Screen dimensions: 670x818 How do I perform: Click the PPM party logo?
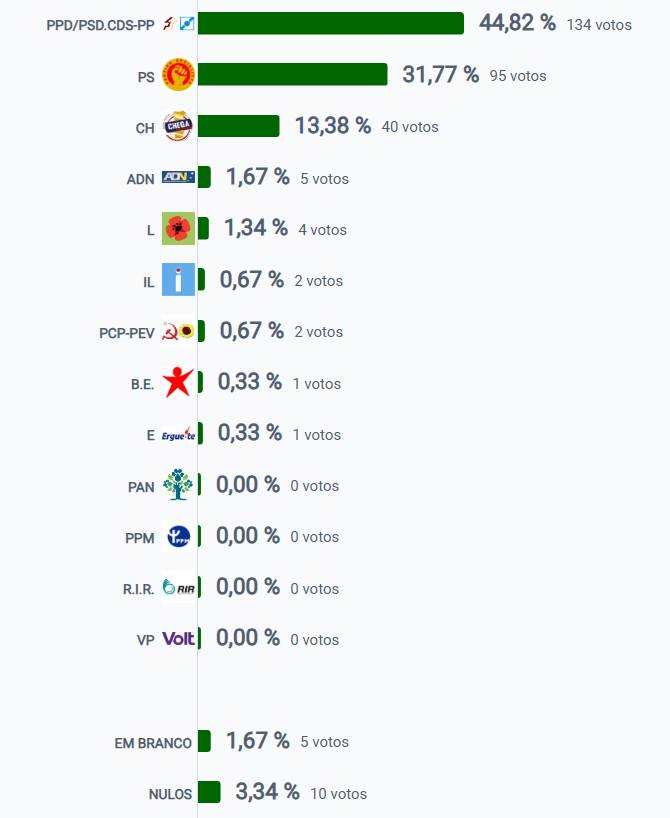pyautogui.click(x=178, y=537)
